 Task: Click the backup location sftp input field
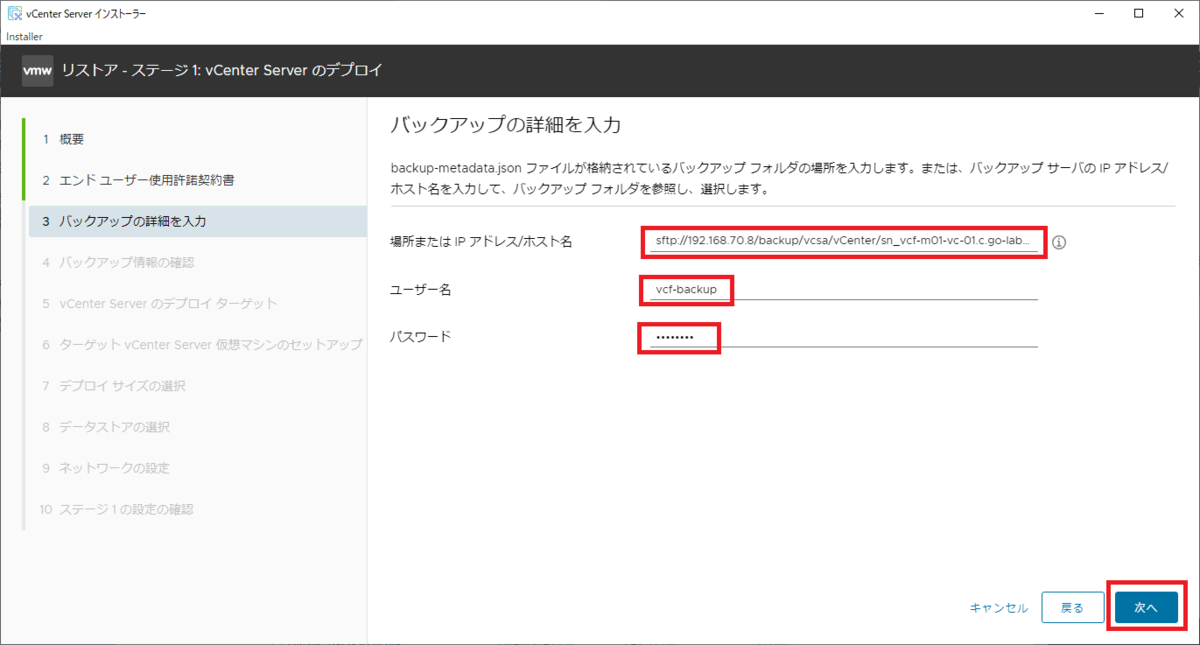click(844, 241)
